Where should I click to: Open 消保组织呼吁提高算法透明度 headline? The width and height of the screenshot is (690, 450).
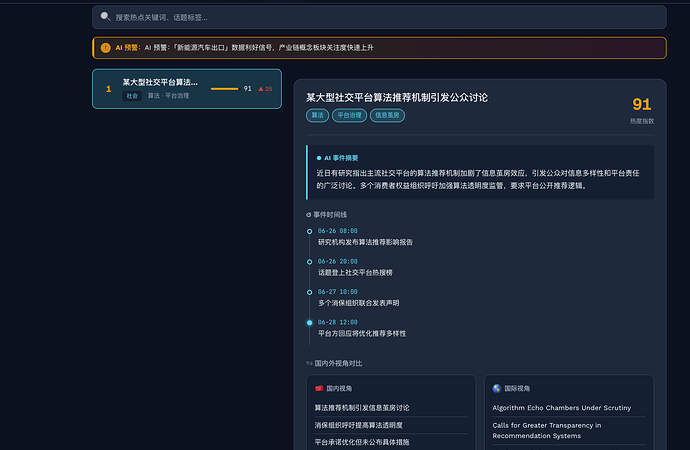tap(358, 425)
